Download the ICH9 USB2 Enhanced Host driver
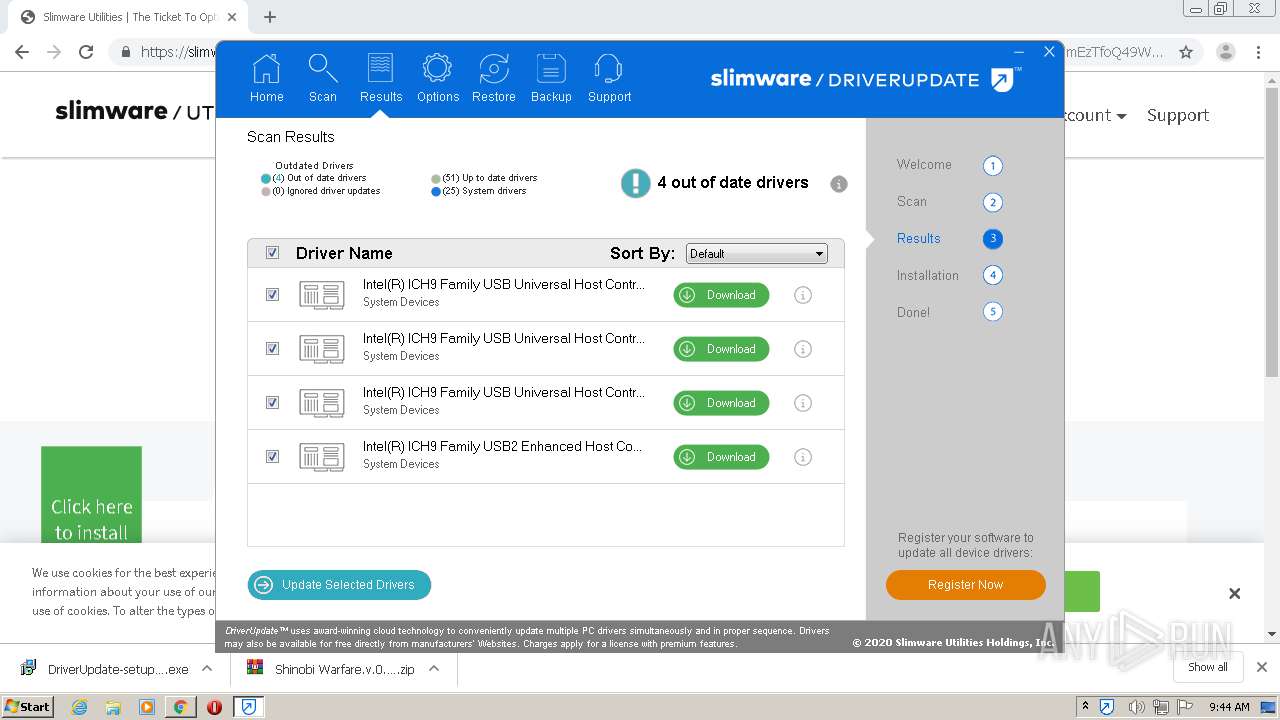Image resolution: width=1280 pixels, height=720 pixels. pyautogui.click(x=721, y=457)
